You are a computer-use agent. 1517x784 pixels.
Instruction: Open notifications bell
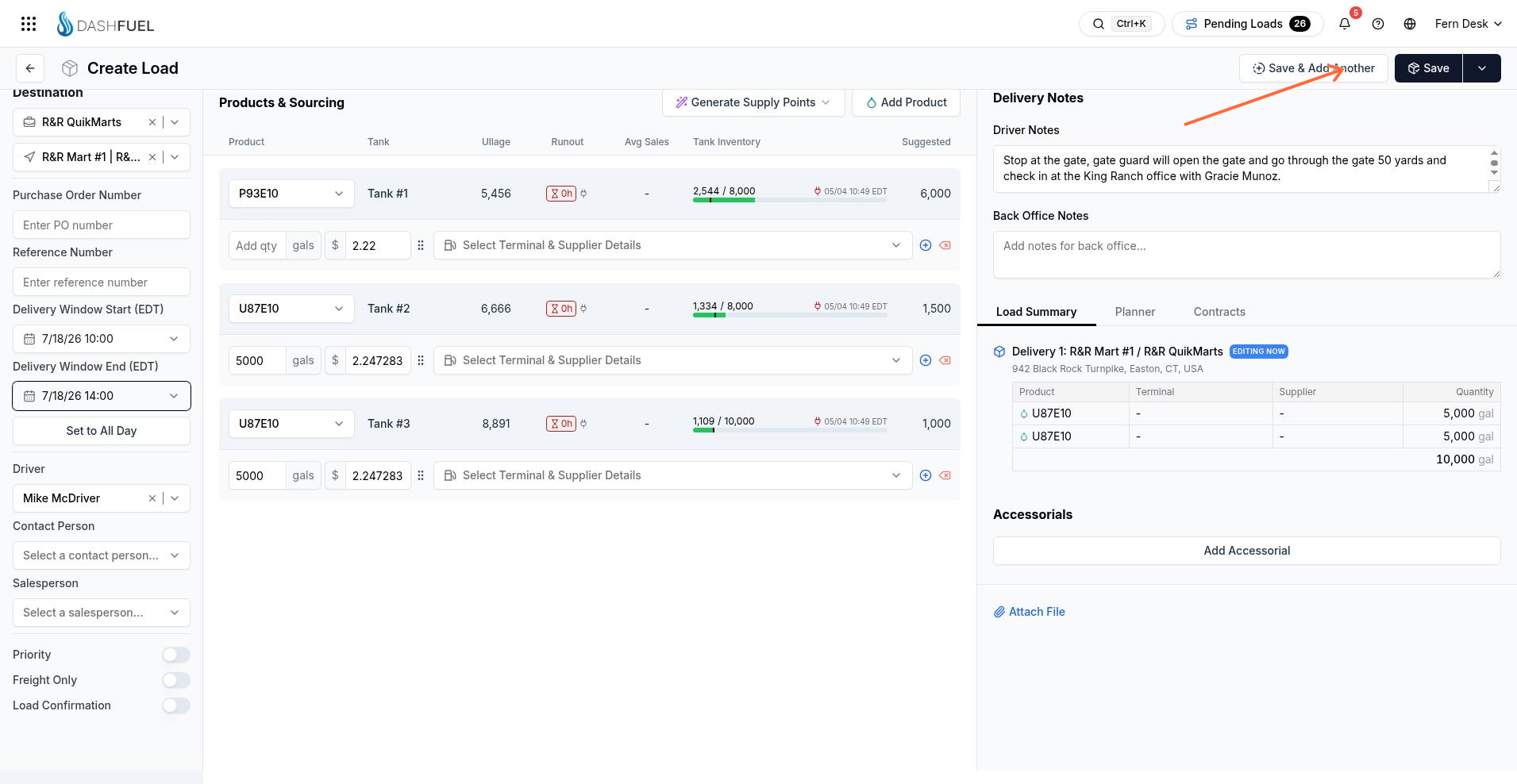pos(1345,24)
